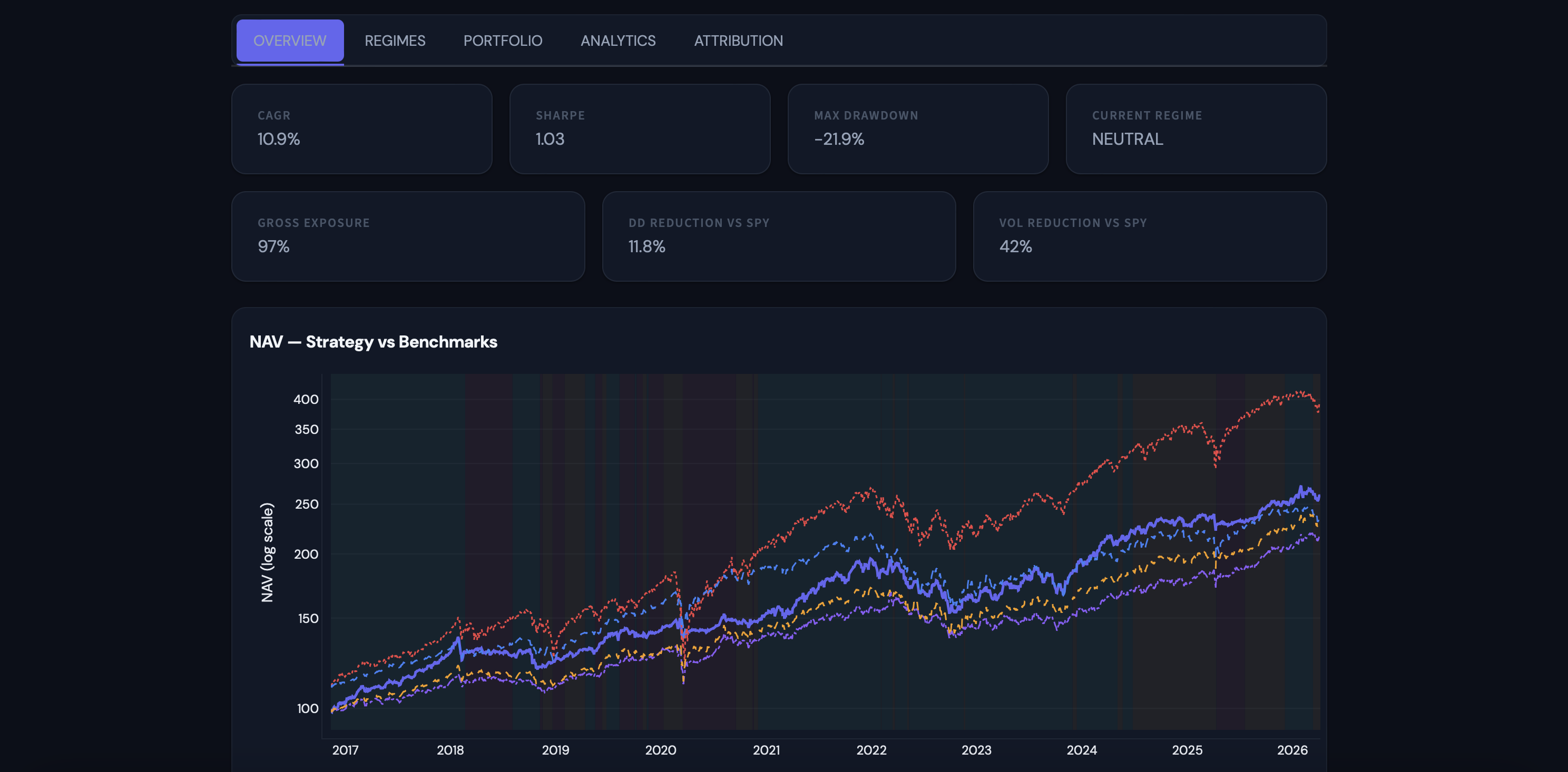Click the NAV (log scale) axis title
Screen dimensions: 1568x772
(x=267, y=552)
